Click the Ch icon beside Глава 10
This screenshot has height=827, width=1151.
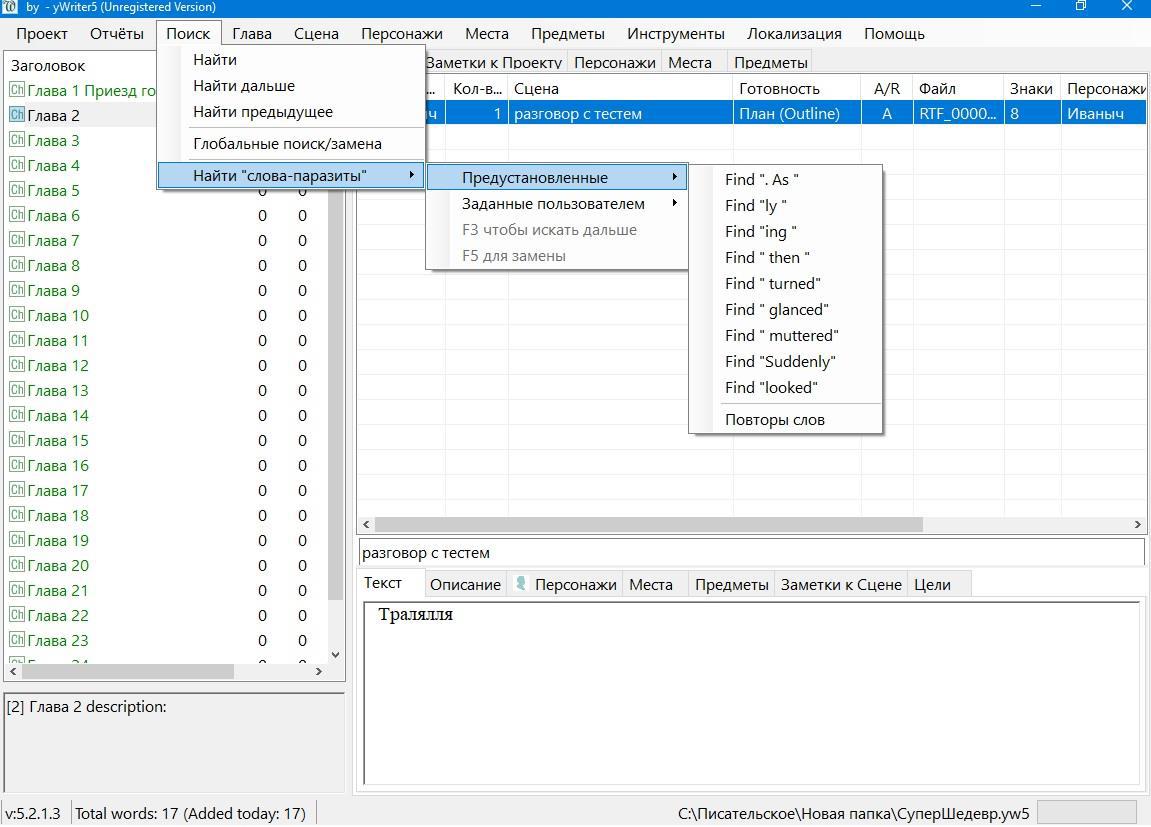[x=17, y=315]
